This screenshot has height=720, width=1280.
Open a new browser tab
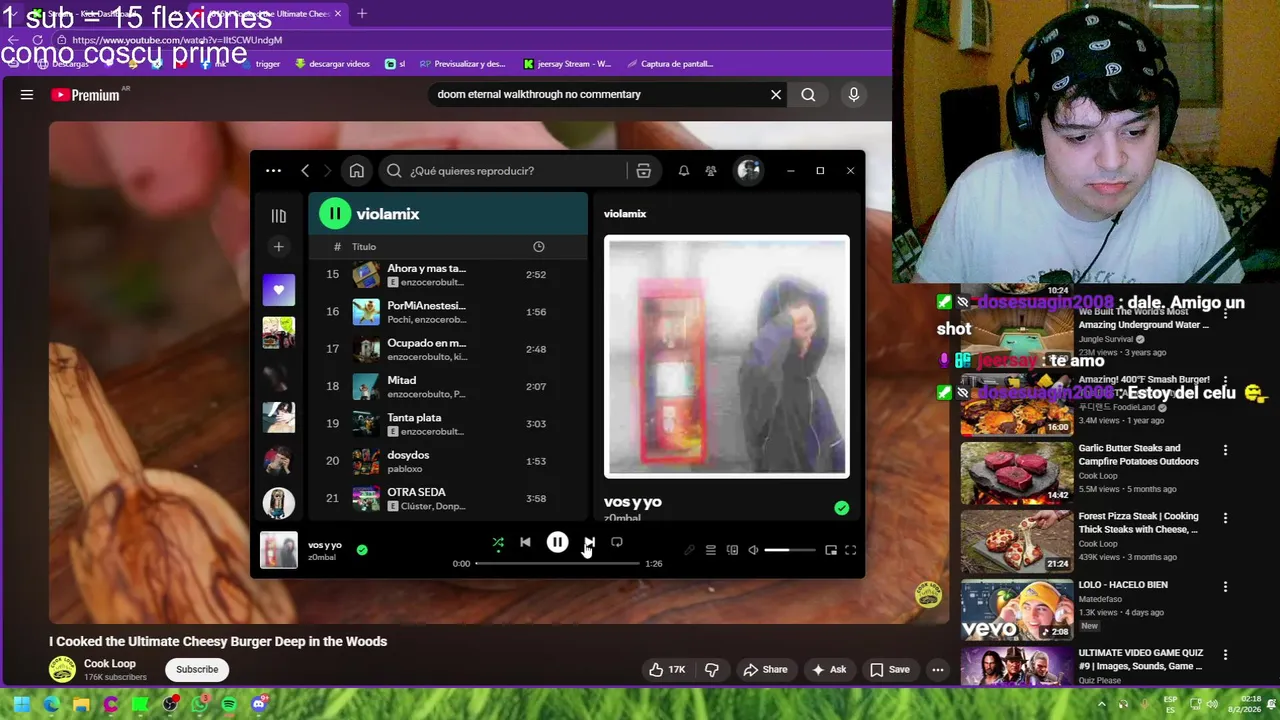coord(362,14)
